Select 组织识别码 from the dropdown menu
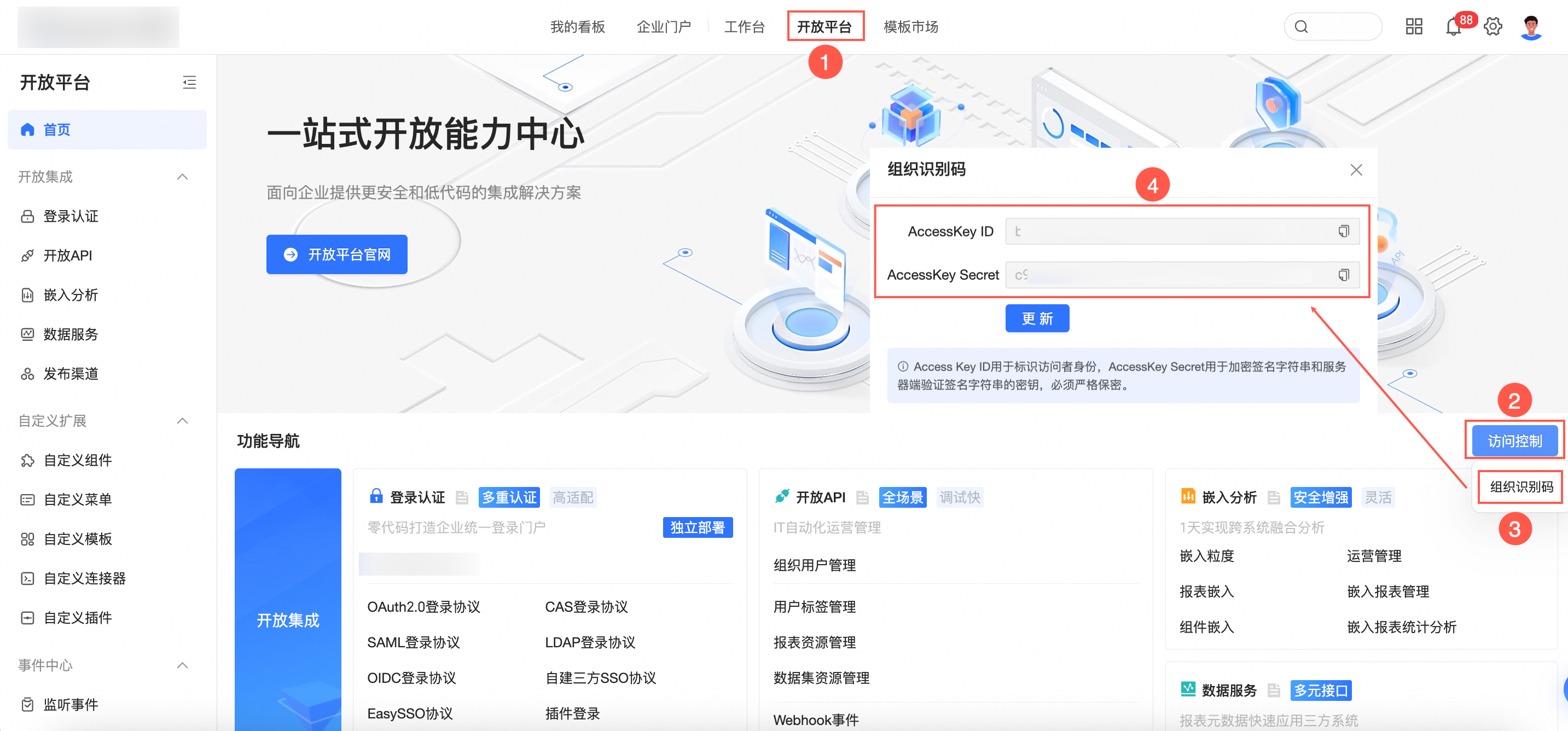 click(1520, 486)
